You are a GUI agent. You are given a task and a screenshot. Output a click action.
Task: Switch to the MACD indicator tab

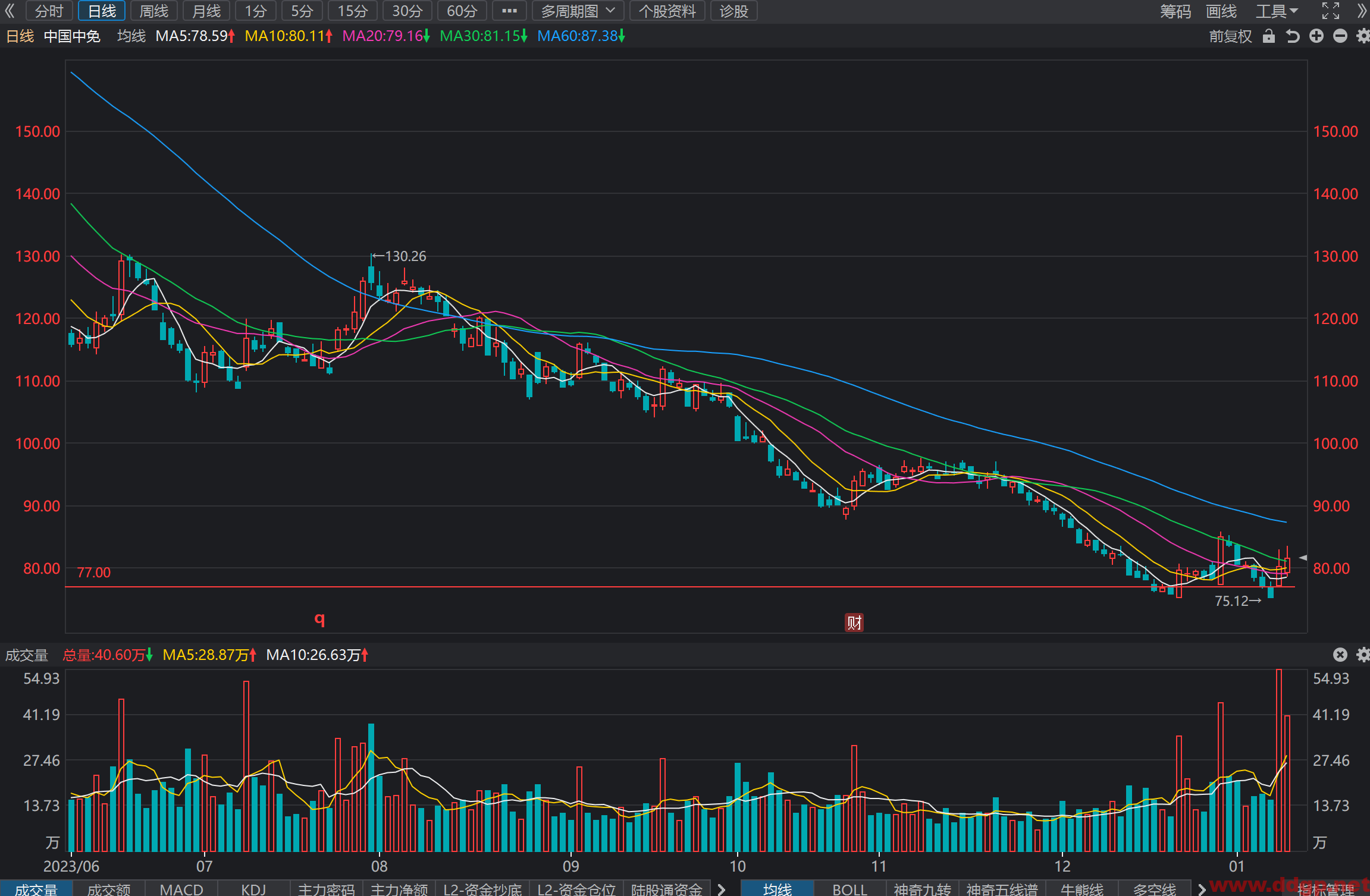point(181,889)
